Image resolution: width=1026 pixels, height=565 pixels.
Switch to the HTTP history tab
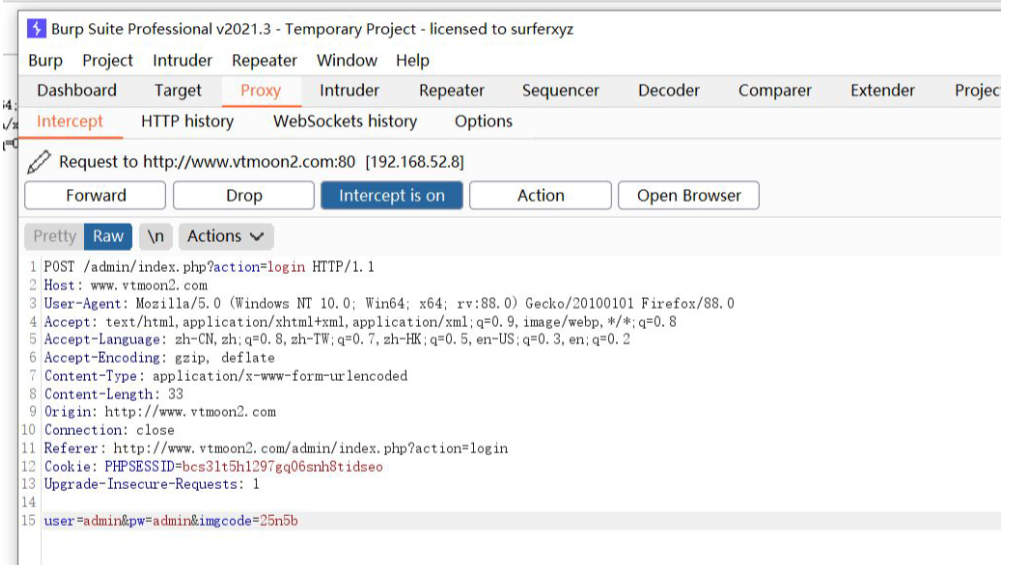pos(187,121)
